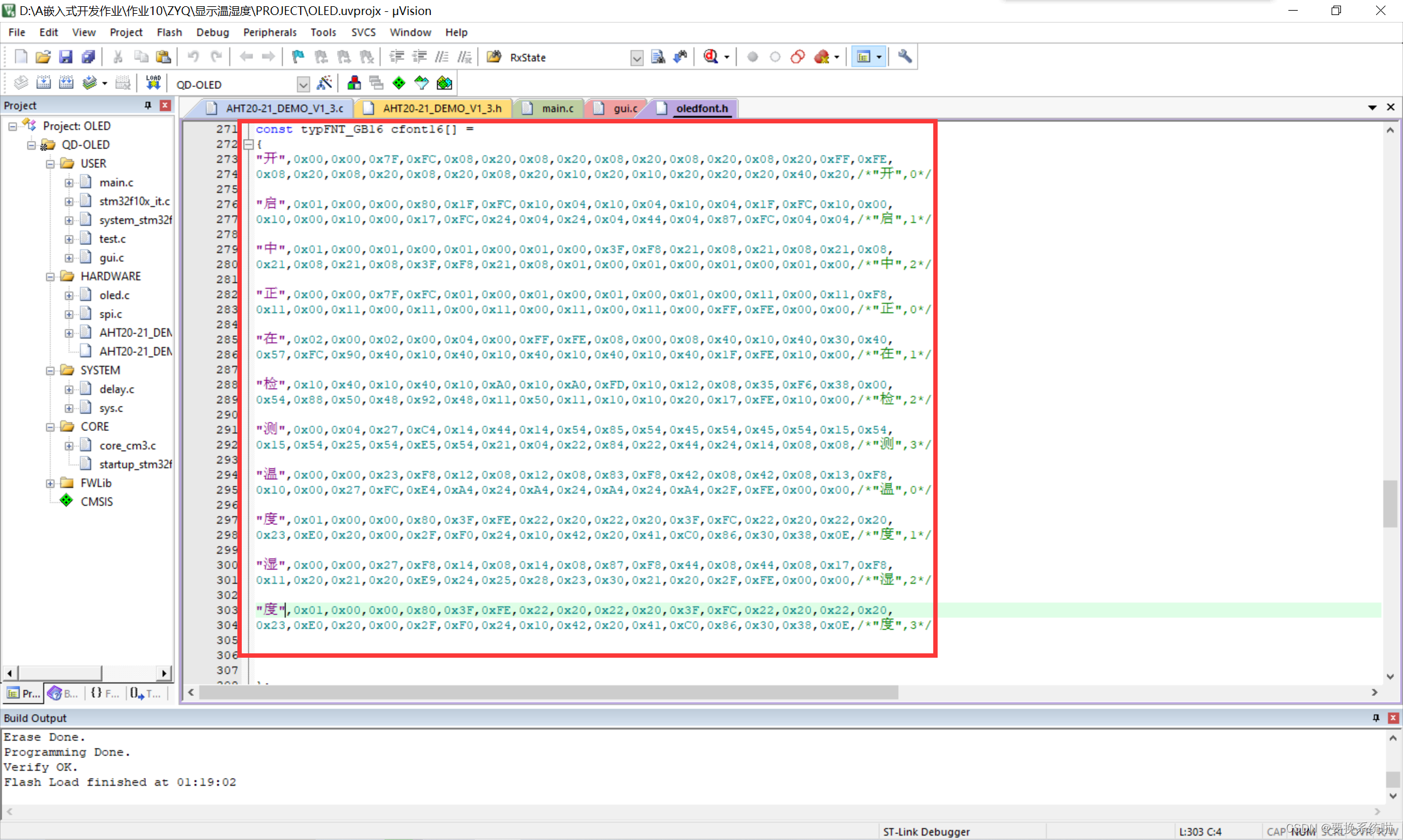Expand main.c file node in tree
1403x840 pixels.
click(x=69, y=183)
